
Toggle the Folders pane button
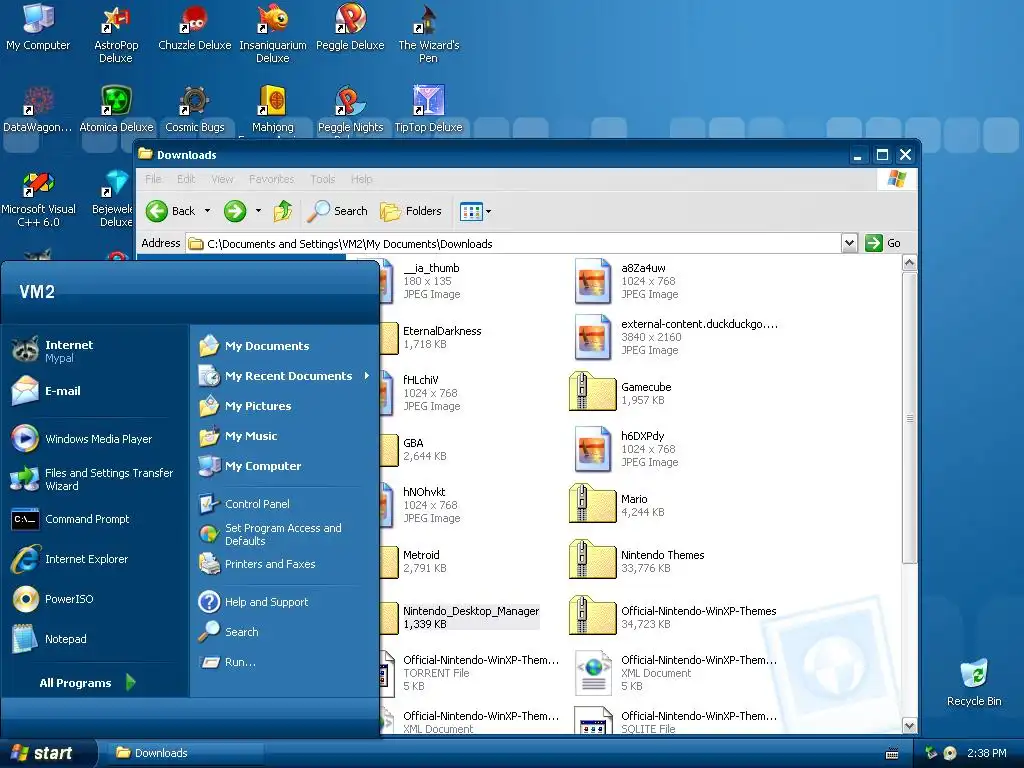pos(411,211)
